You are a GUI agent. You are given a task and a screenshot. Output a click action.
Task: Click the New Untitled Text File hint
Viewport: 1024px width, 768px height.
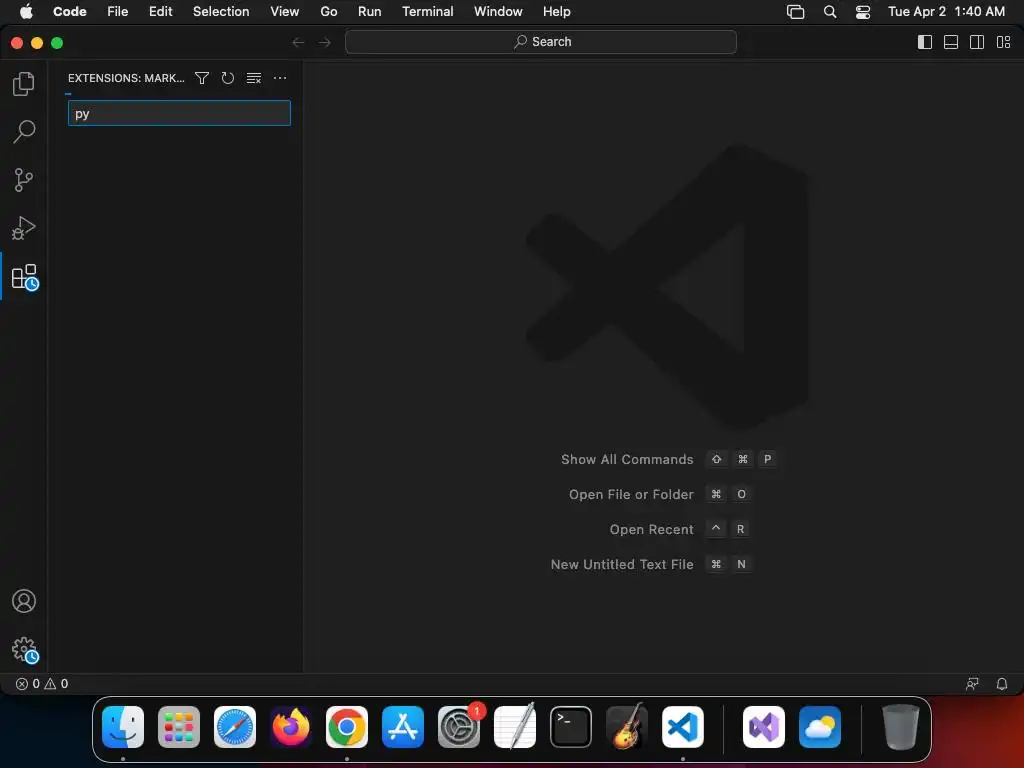622,564
